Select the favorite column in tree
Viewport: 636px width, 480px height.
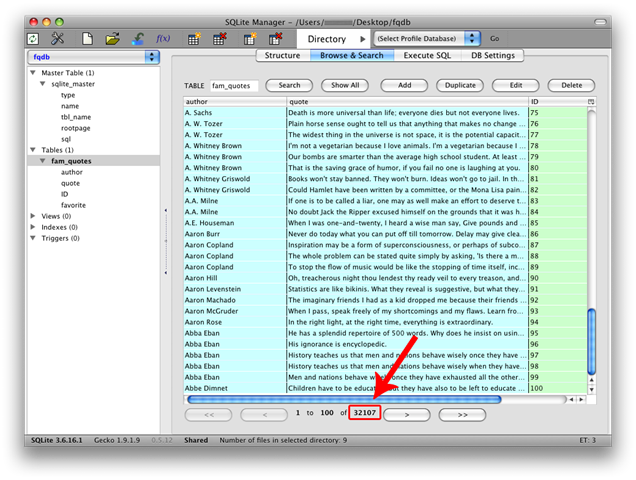coord(73,205)
